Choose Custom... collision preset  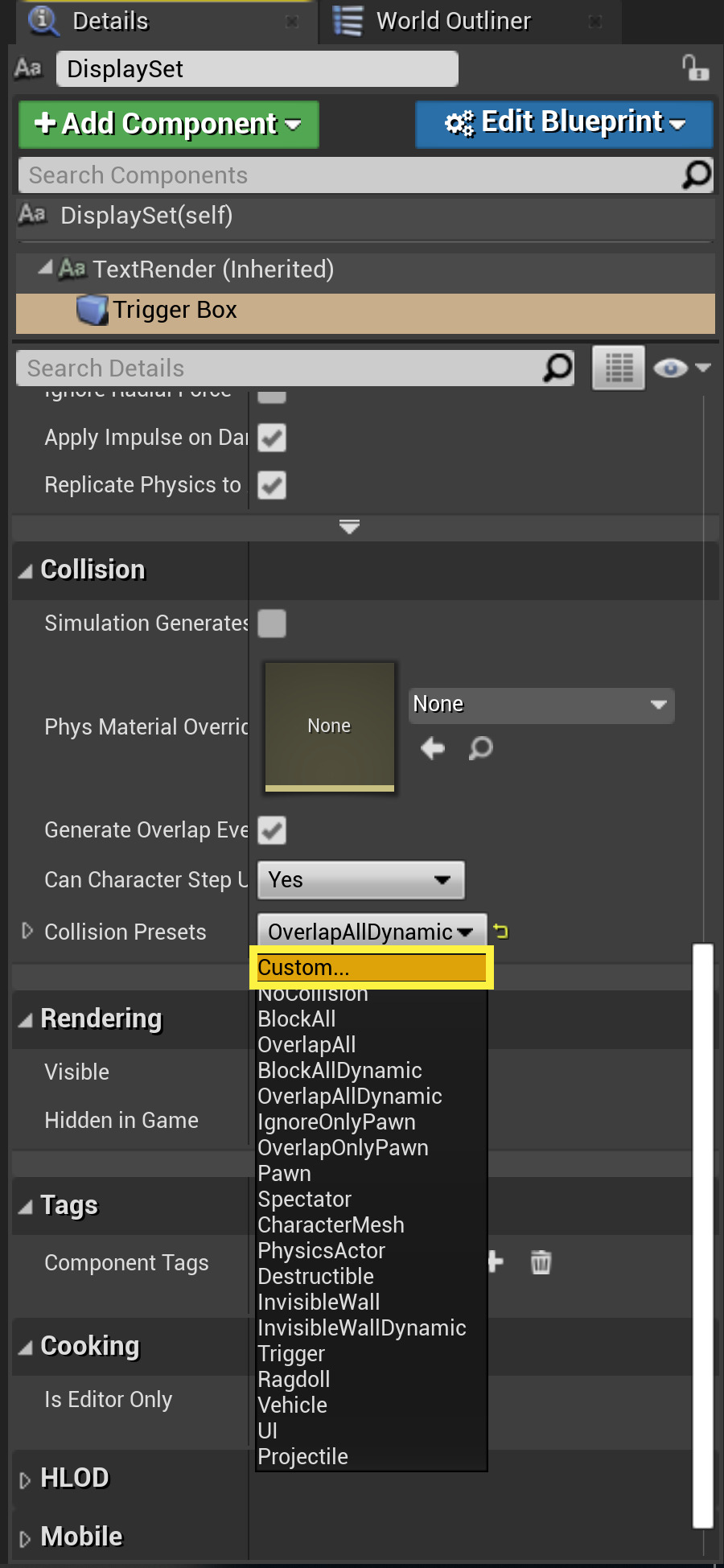tap(372, 967)
